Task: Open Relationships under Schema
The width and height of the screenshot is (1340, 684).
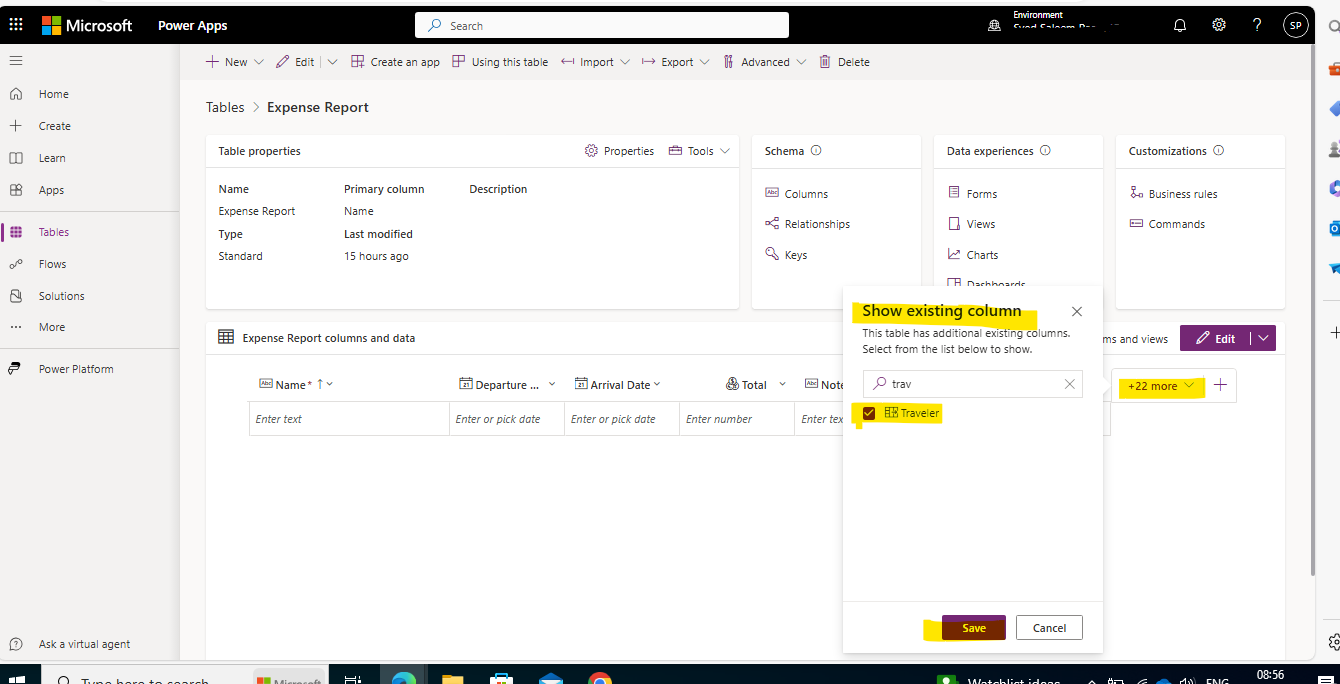Action: pos(807,224)
